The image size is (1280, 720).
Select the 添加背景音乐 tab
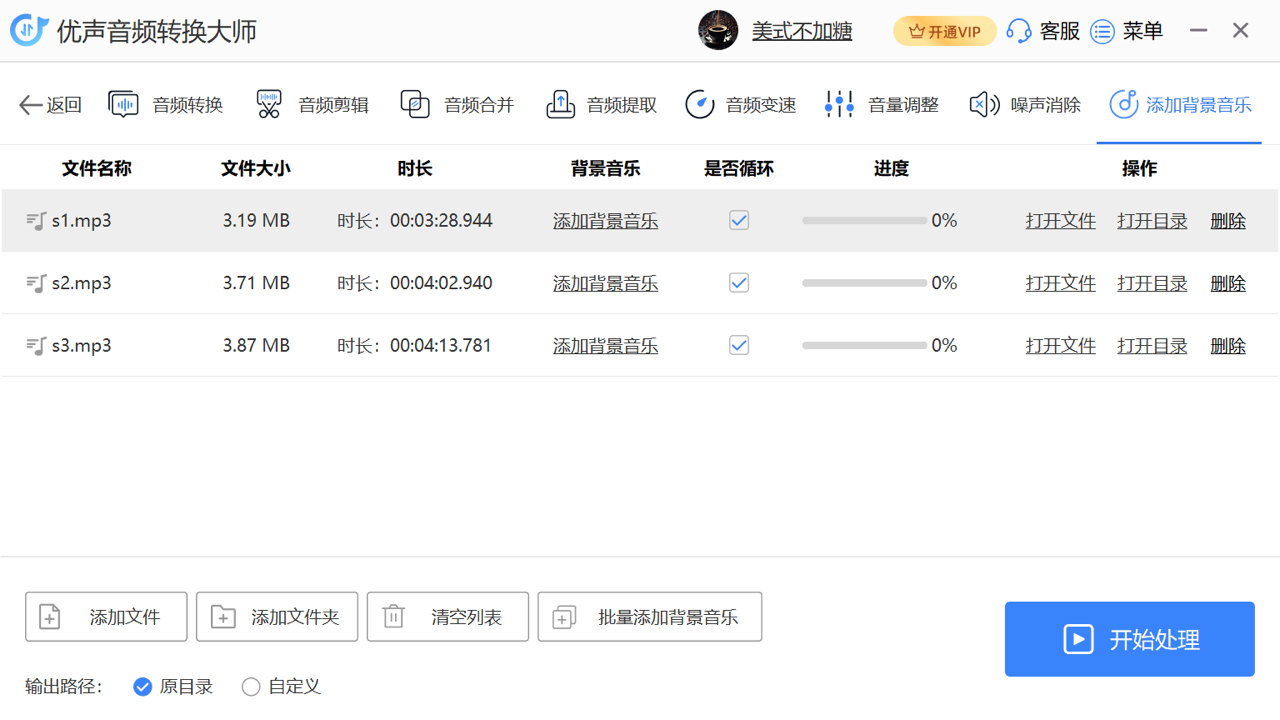[1180, 105]
